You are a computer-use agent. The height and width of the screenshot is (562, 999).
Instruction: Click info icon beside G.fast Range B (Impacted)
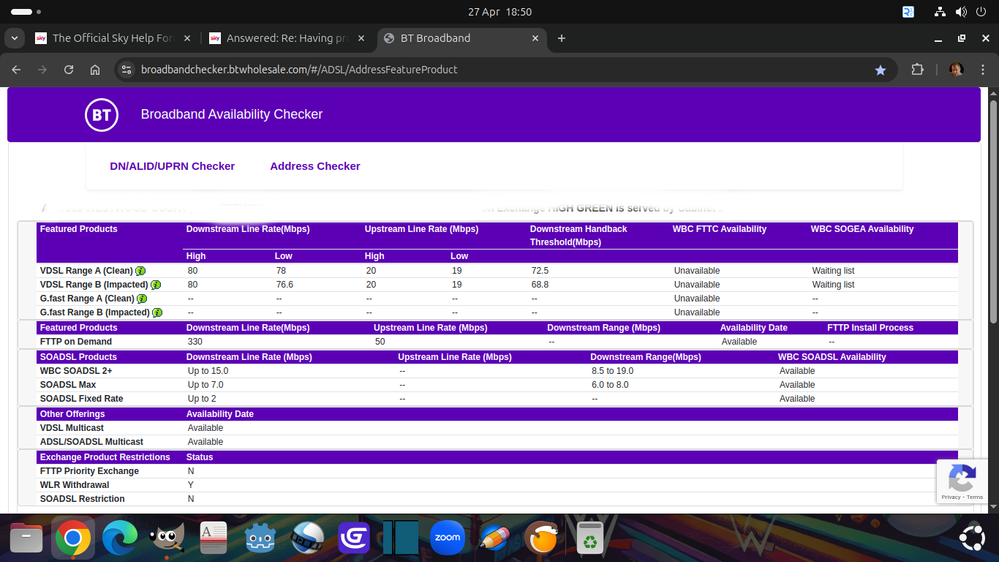157,313
